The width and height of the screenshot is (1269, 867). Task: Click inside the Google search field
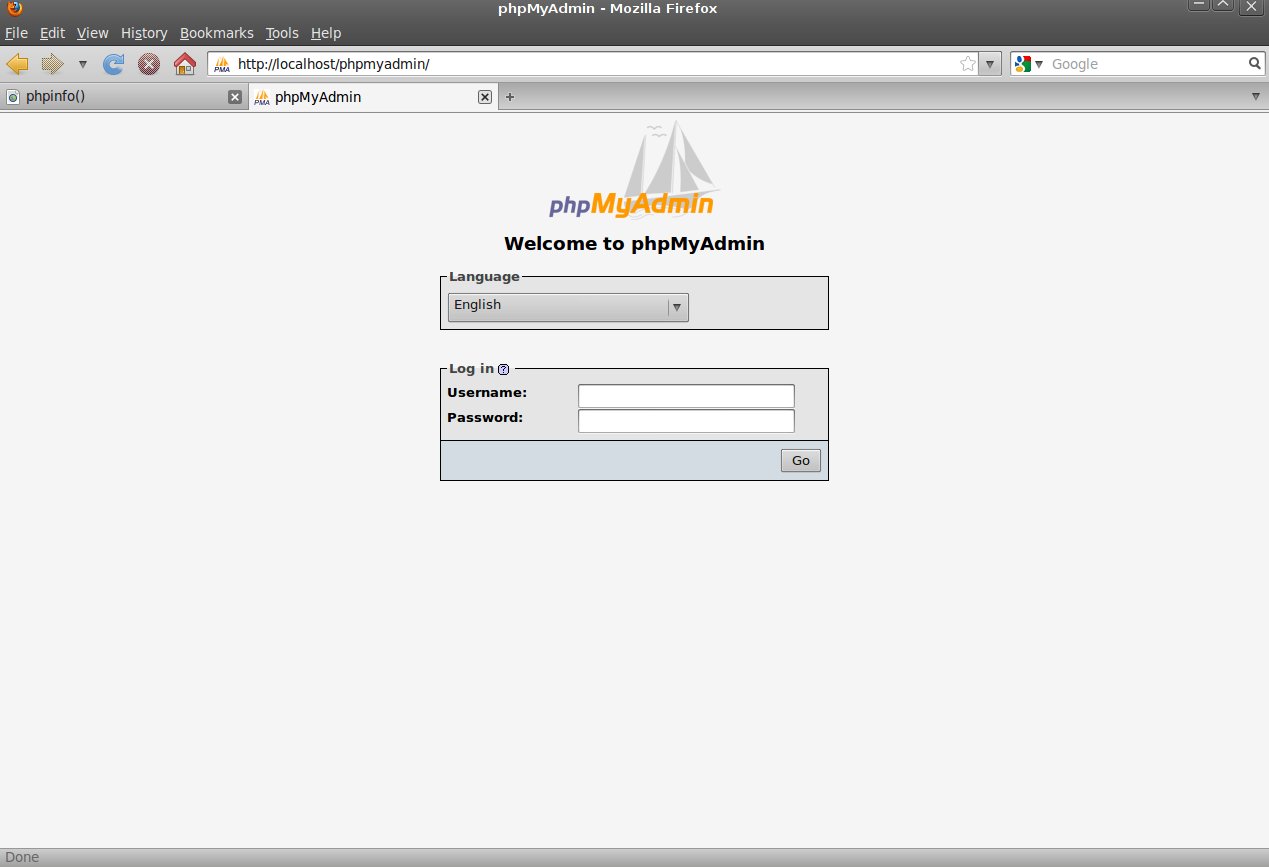click(x=1147, y=64)
